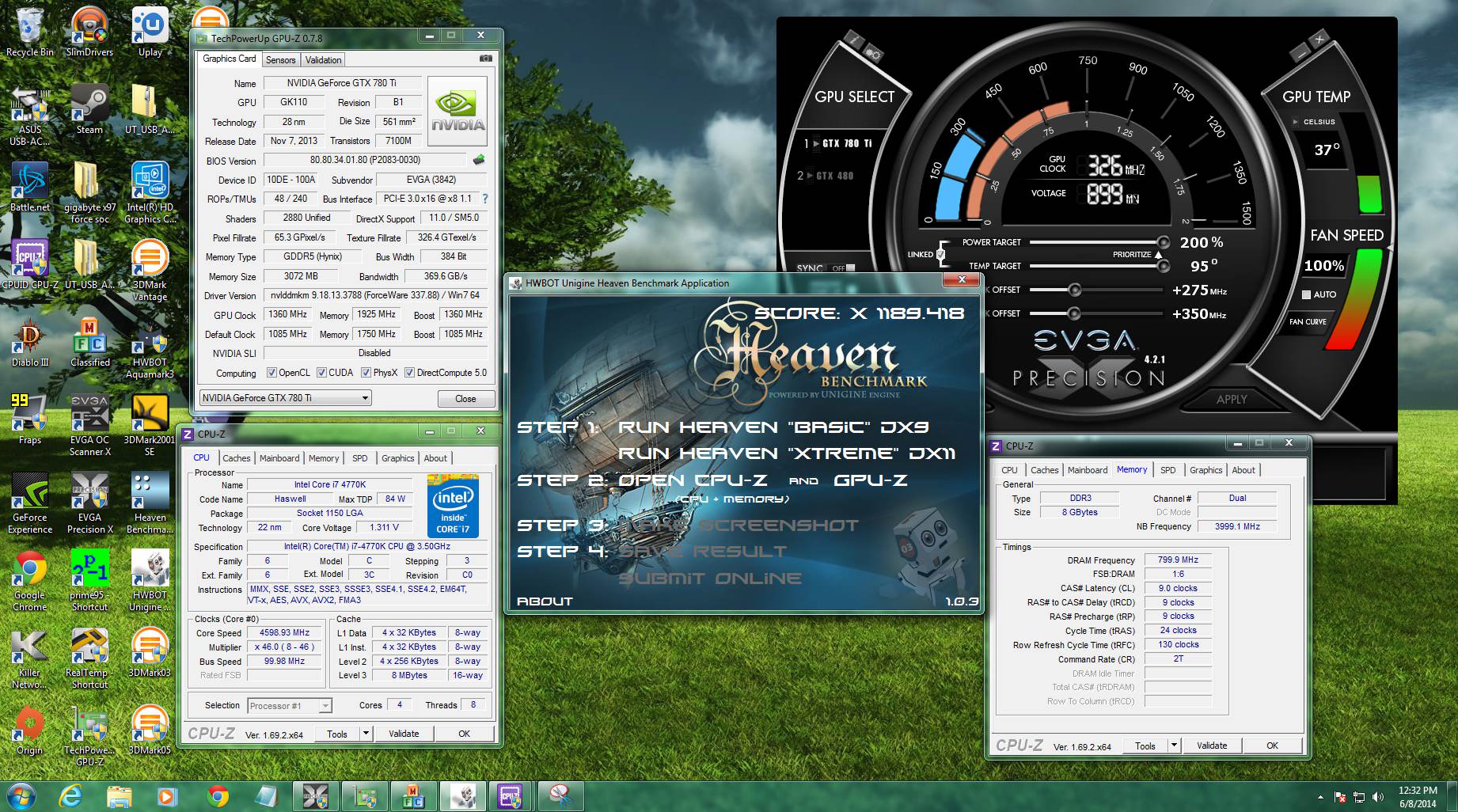Open EVGA OC Scanner X shortcut

point(89,426)
